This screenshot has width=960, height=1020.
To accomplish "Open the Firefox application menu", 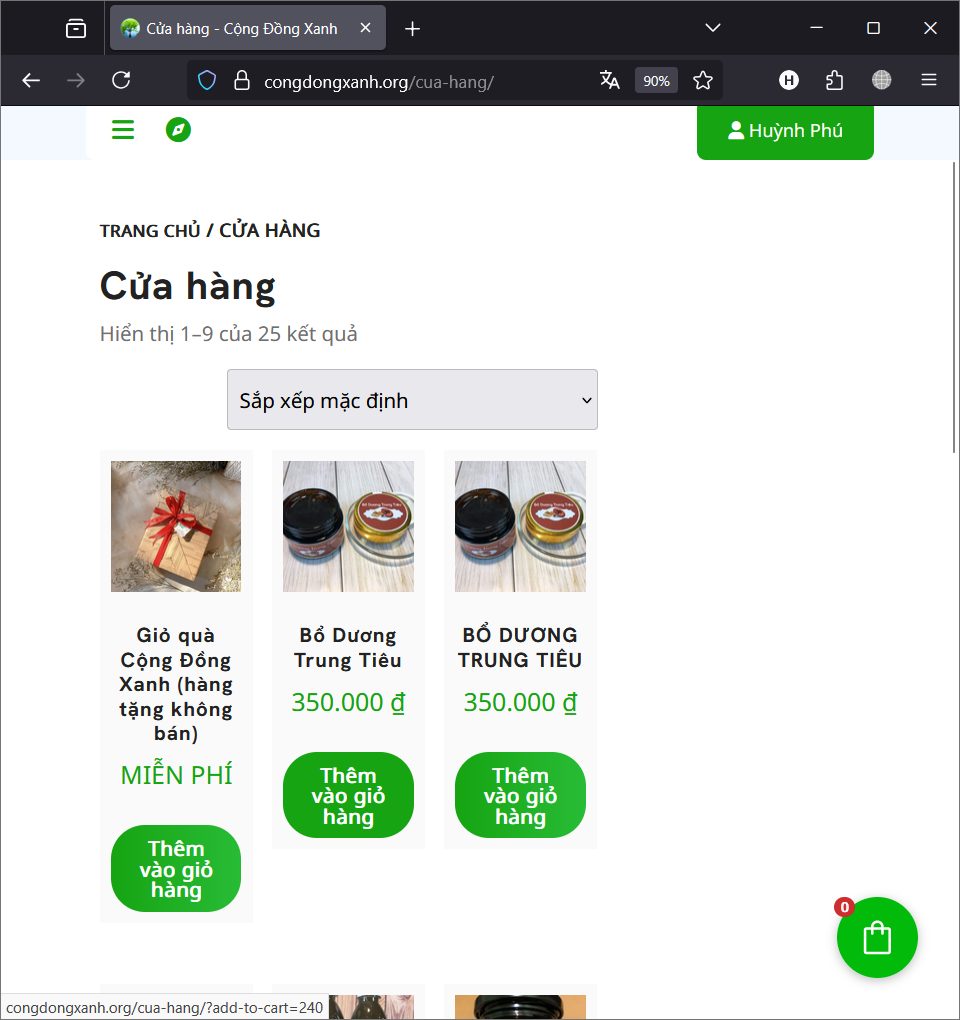I will coord(929,81).
